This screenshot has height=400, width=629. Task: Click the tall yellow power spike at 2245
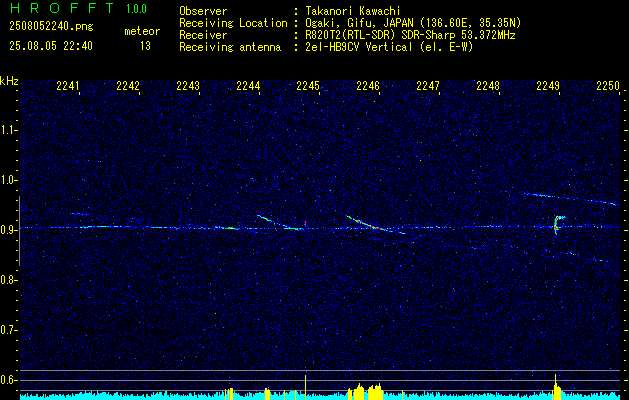[305, 387]
